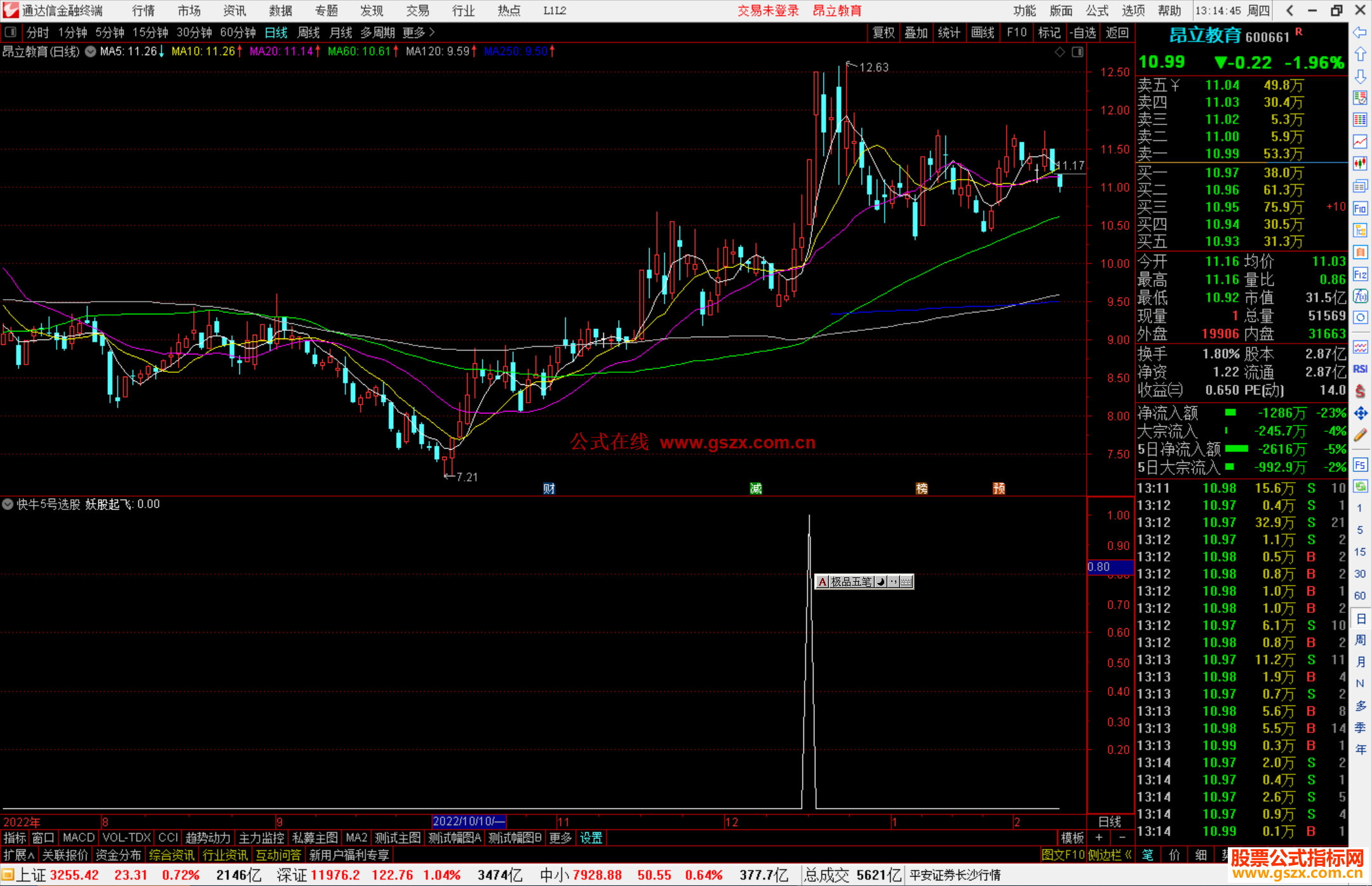Image resolution: width=1372 pixels, height=886 pixels.
Task: Click the back arrow sidebar icon
Action: click(x=1360, y=32)
